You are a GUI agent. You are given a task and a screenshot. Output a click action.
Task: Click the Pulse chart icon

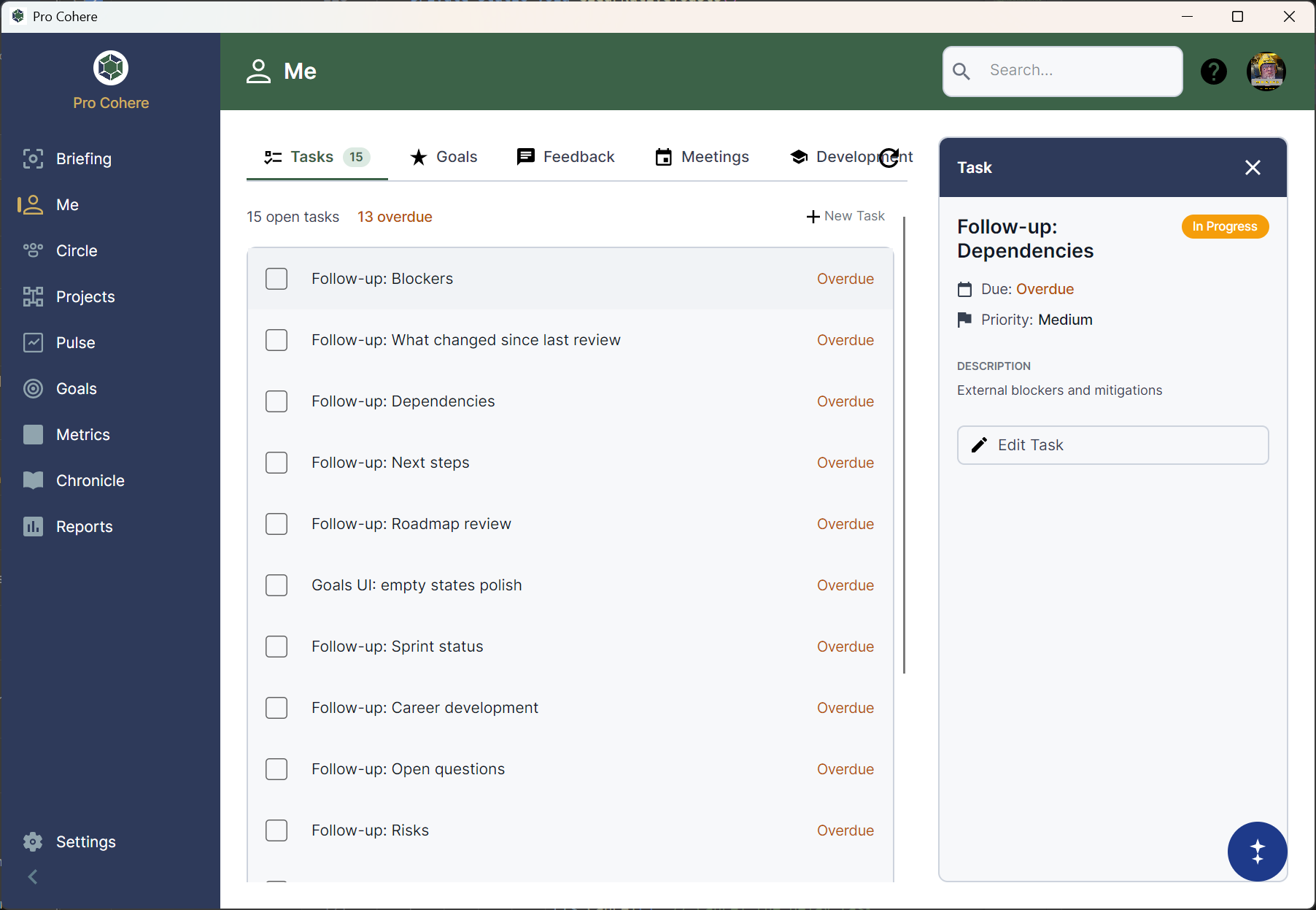[x=33, y=343]
